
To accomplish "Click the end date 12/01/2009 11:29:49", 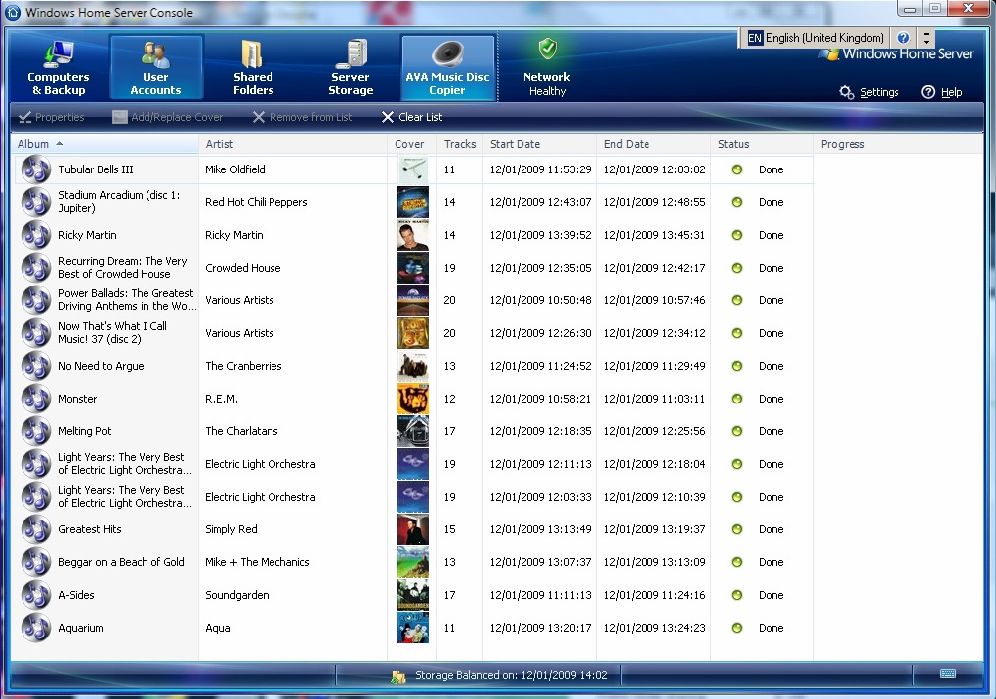I will [x=654, y=366].
